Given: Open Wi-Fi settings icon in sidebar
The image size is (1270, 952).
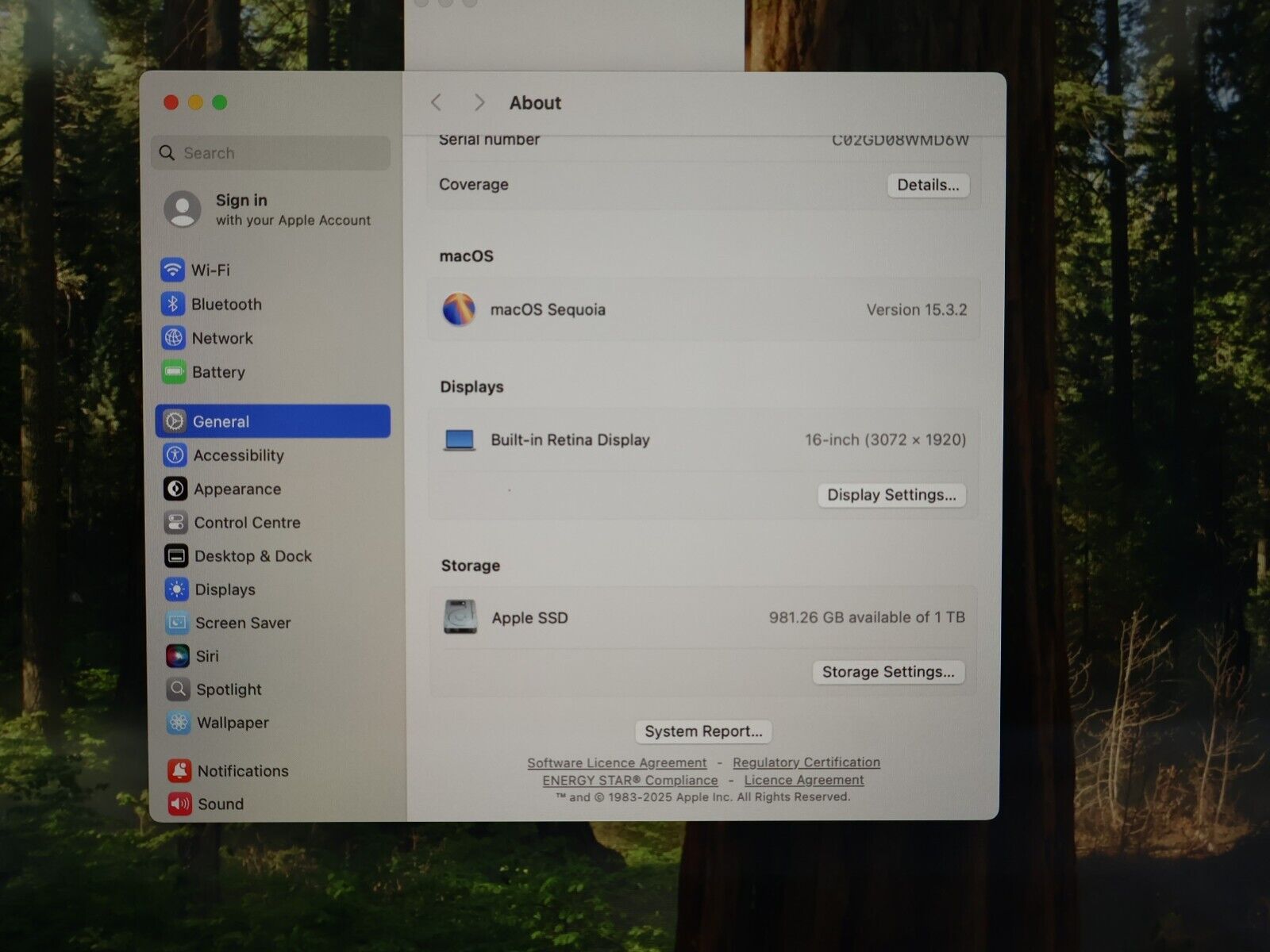Looking at the screenshot, I should [172, 270].
